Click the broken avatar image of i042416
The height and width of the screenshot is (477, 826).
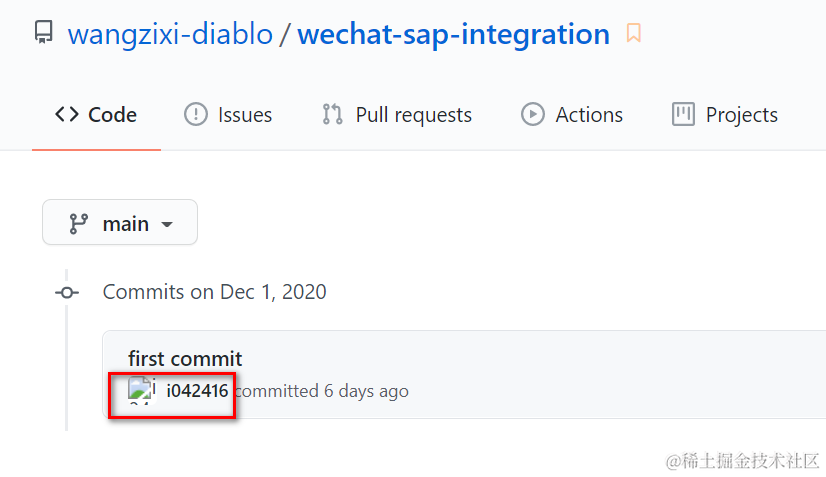tap(141, 390)
